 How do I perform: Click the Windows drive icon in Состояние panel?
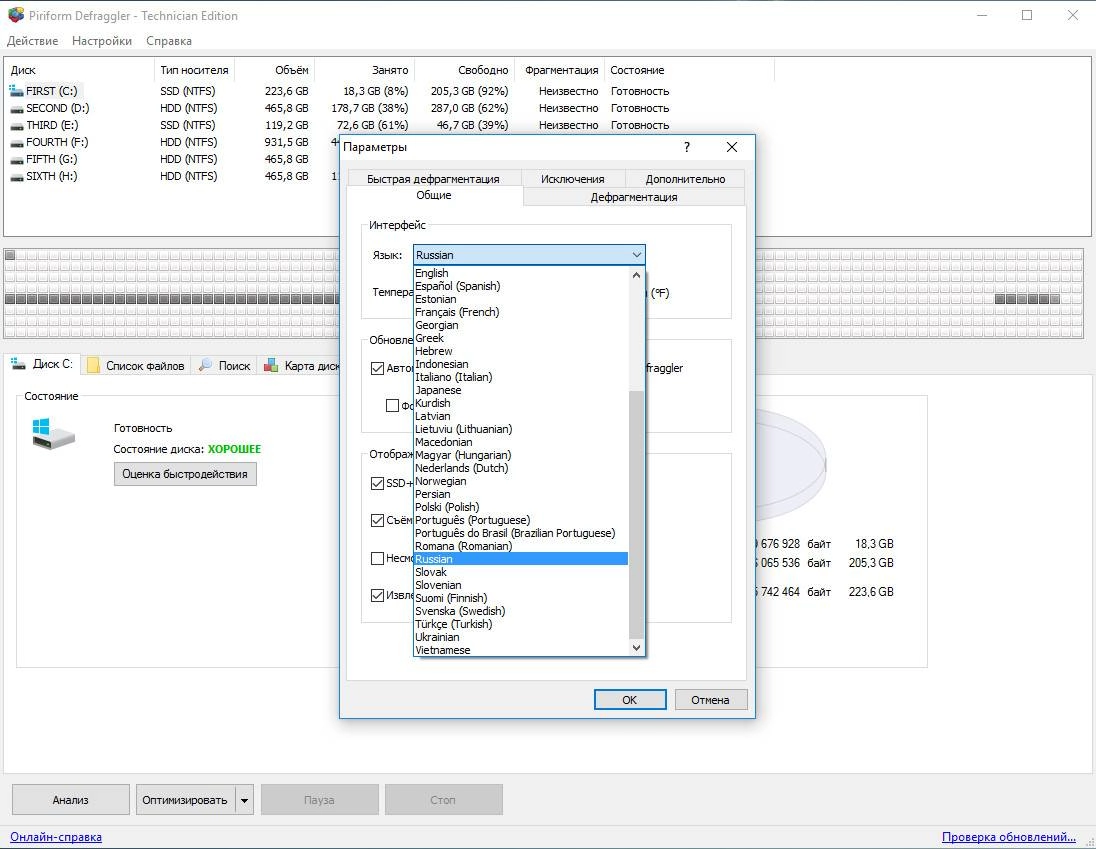click(x=52, y=433)
